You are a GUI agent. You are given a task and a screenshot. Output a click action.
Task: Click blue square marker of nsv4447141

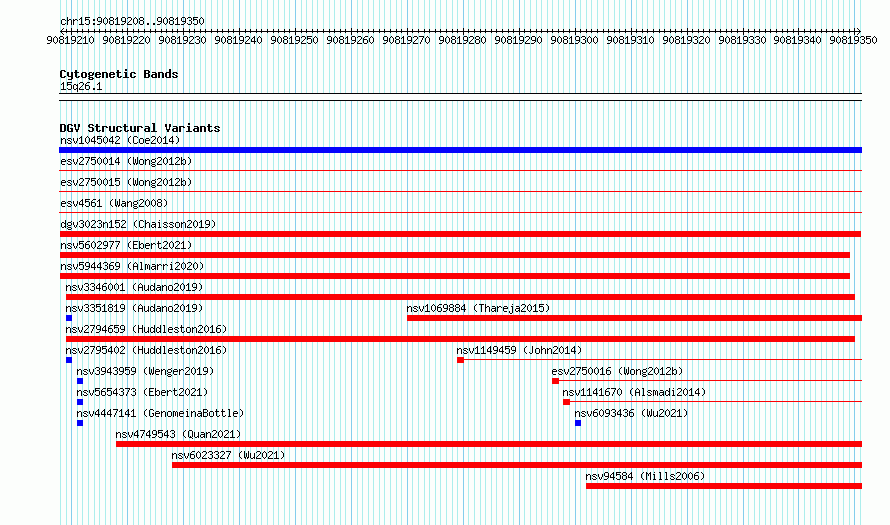click(80, 423)
